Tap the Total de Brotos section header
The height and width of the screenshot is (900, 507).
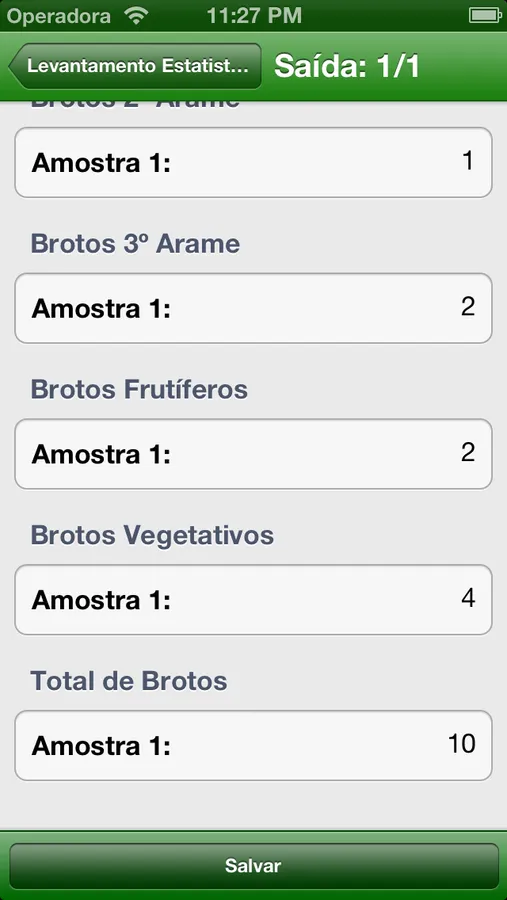coord(129,681)
